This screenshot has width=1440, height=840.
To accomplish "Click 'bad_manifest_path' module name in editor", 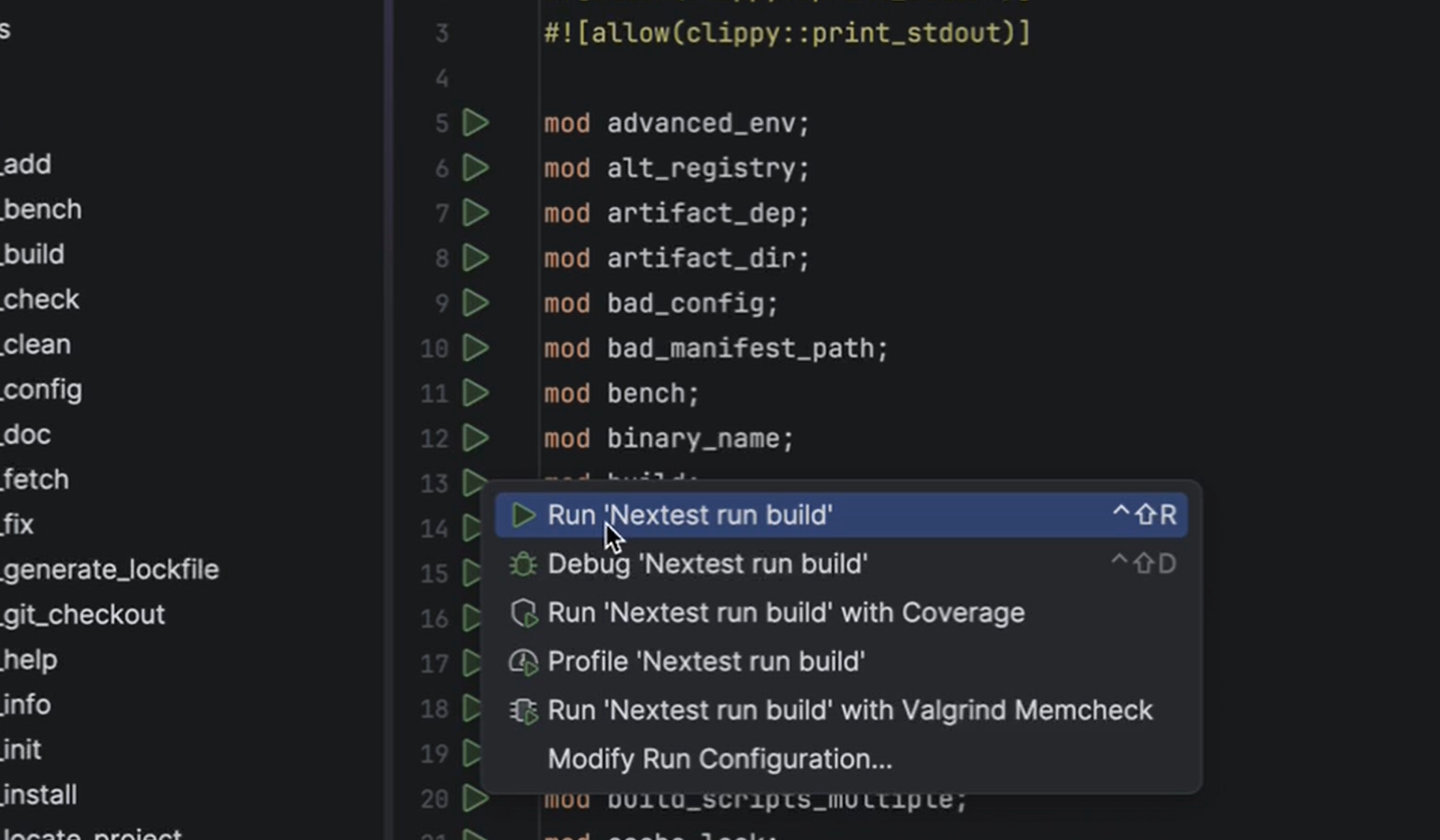I will [740, 349].
